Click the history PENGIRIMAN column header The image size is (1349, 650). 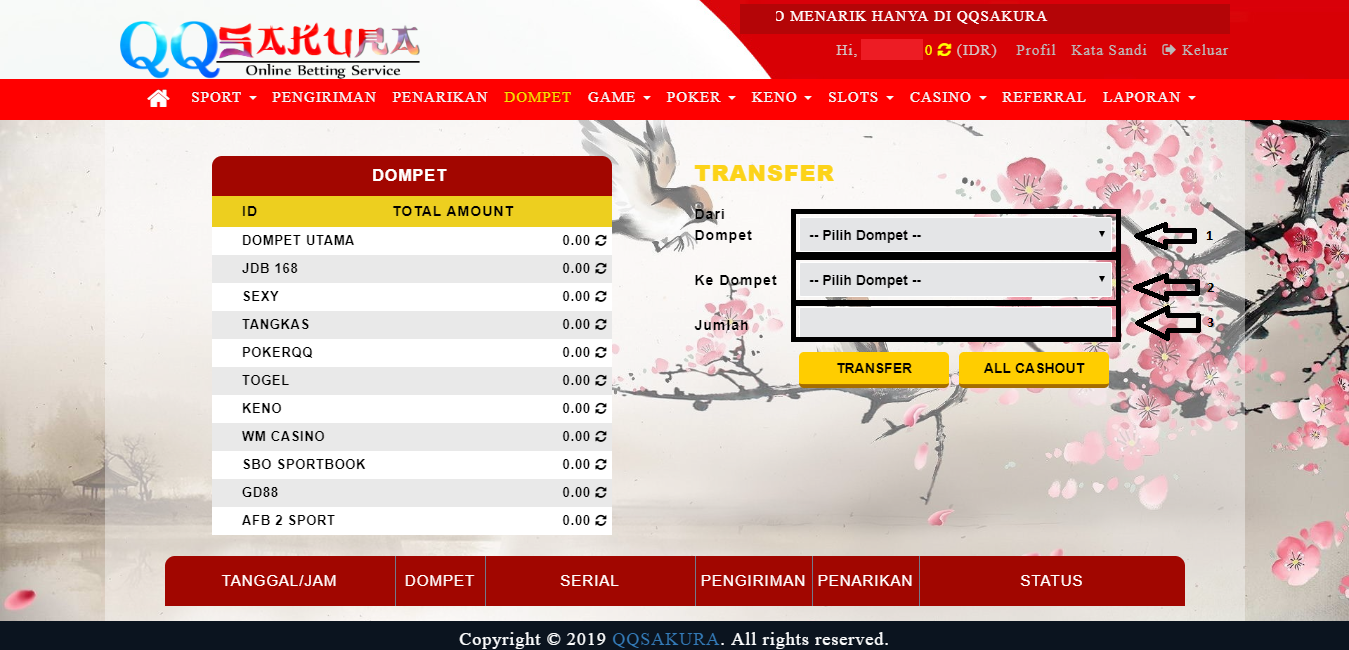pyautogui.click(x=753, y=581)
